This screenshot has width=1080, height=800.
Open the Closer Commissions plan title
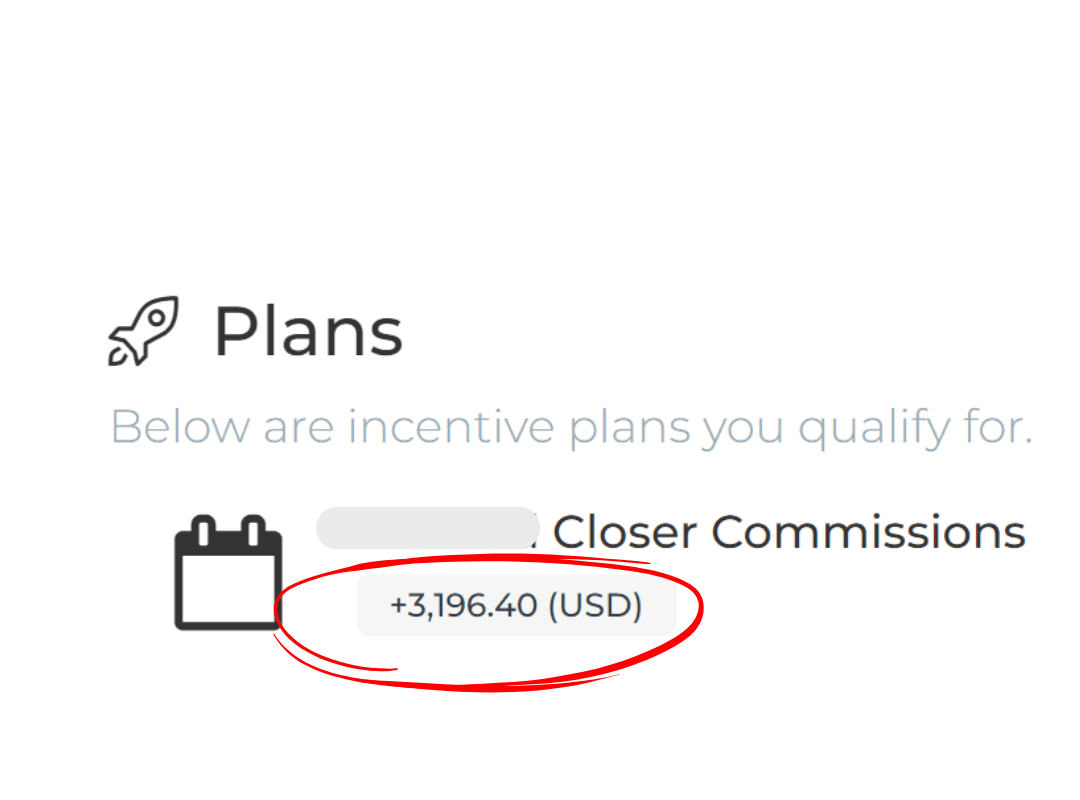pos(789,532)
